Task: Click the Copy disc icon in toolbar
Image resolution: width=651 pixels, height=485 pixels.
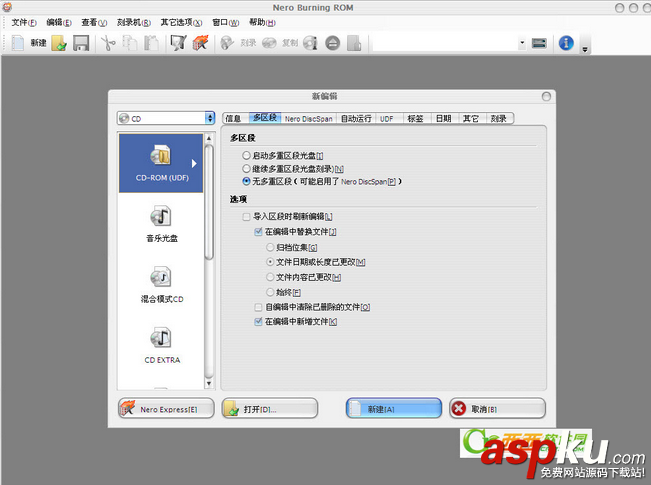Action: 269,43
